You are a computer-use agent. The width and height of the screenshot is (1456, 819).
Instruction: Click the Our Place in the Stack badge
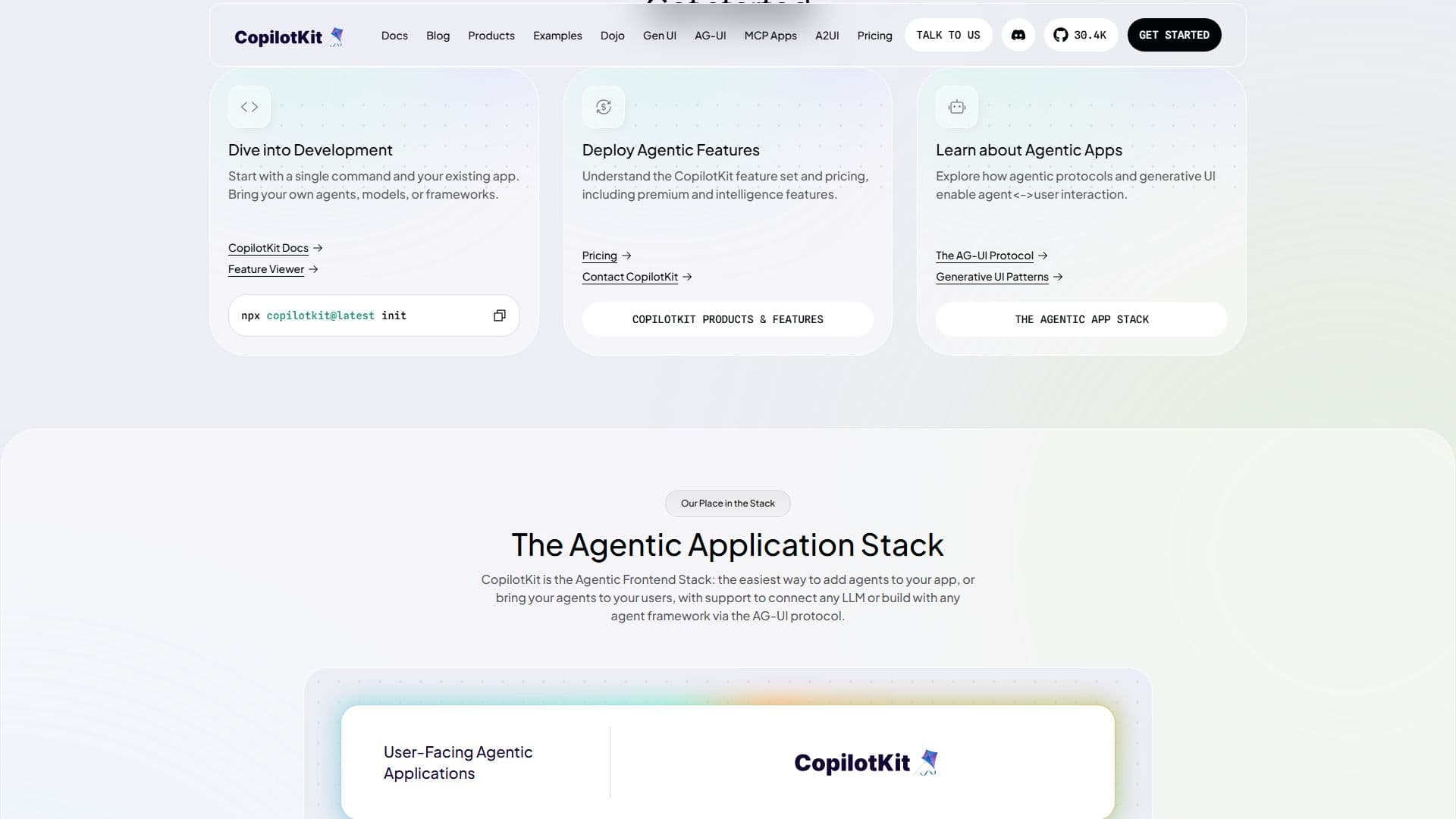(x=727, y=504)
